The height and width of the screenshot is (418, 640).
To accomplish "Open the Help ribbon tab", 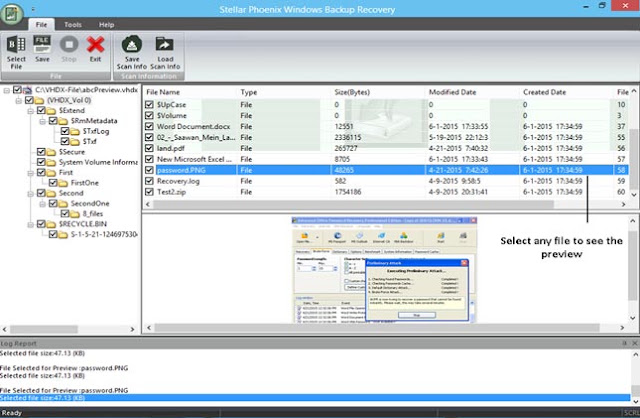I will [107, 24].
